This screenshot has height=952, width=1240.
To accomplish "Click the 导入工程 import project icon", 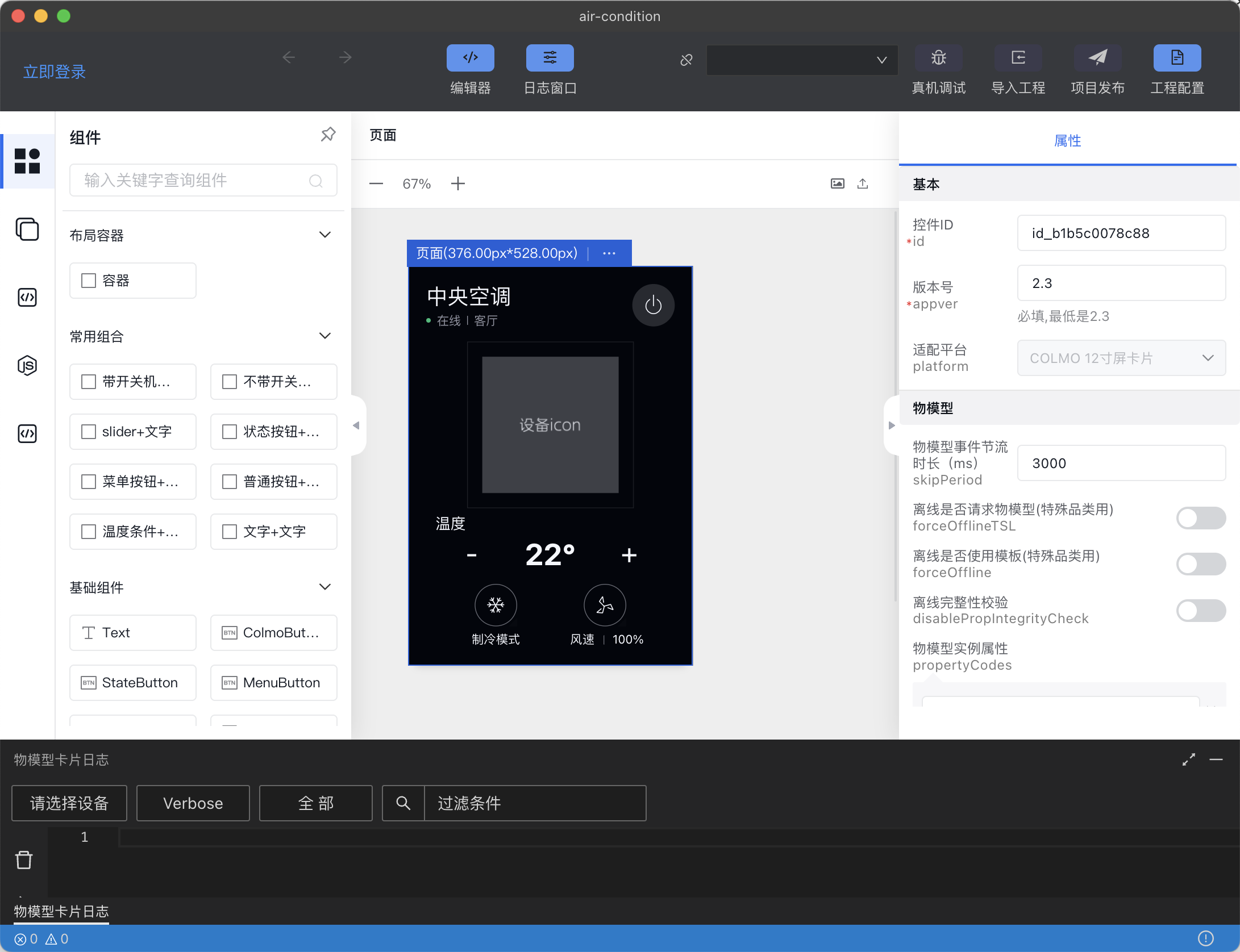I will 1018,58.
